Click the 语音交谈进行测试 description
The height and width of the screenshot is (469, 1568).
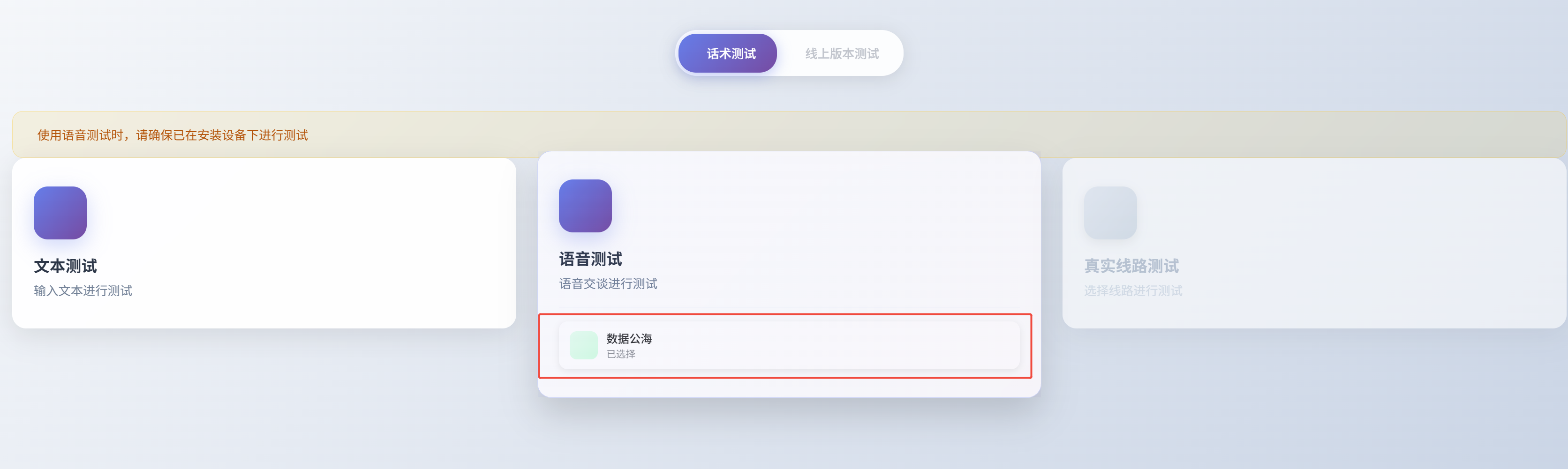[x=608, y=283]
